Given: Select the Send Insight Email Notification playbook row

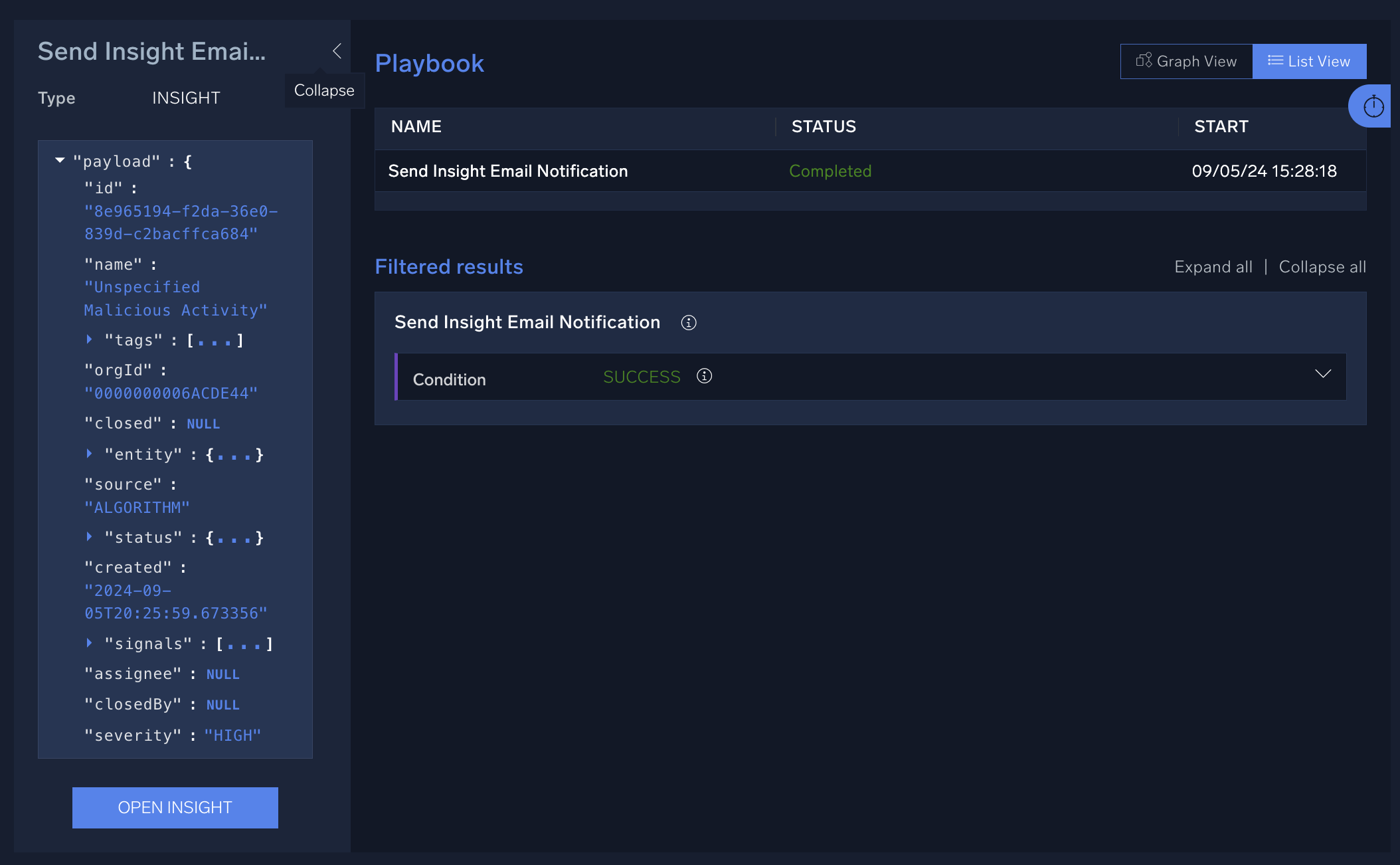Looking at the screenshot, I should [508, 171].
